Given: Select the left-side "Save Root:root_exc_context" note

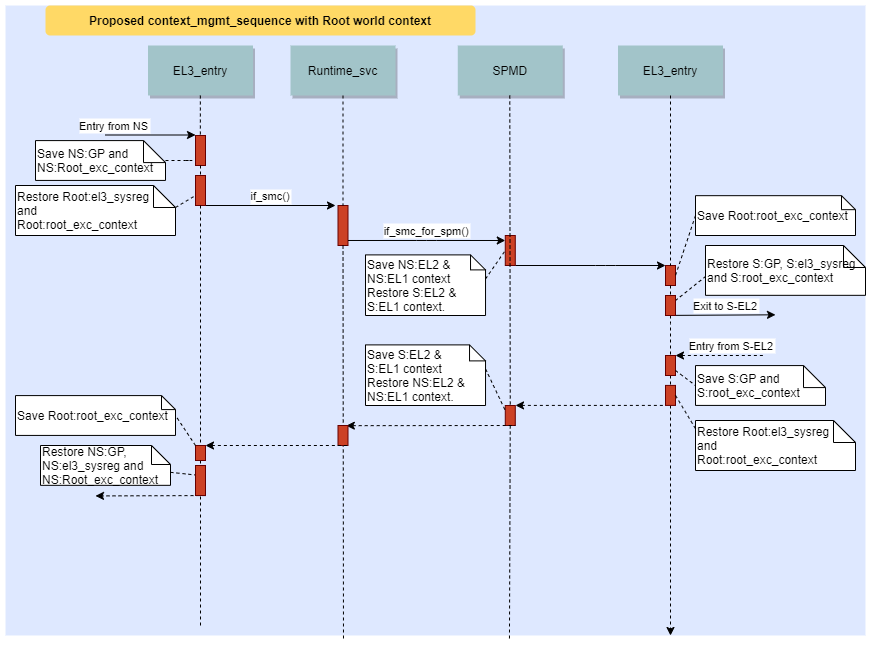Looking at the screenshot, I should (95, 415).
